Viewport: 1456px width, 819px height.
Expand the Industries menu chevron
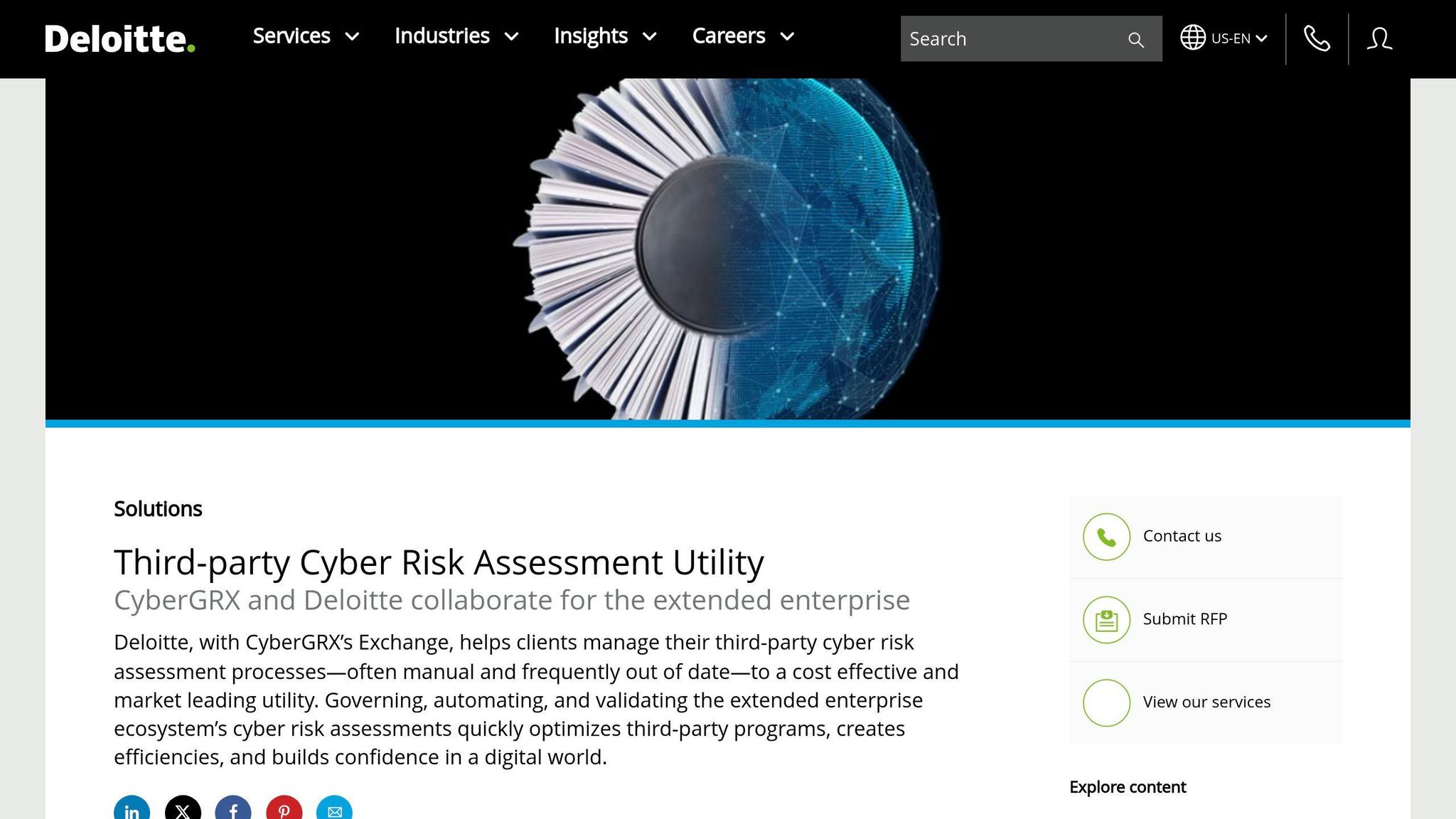pyautogui.click(x=511, y=36)
